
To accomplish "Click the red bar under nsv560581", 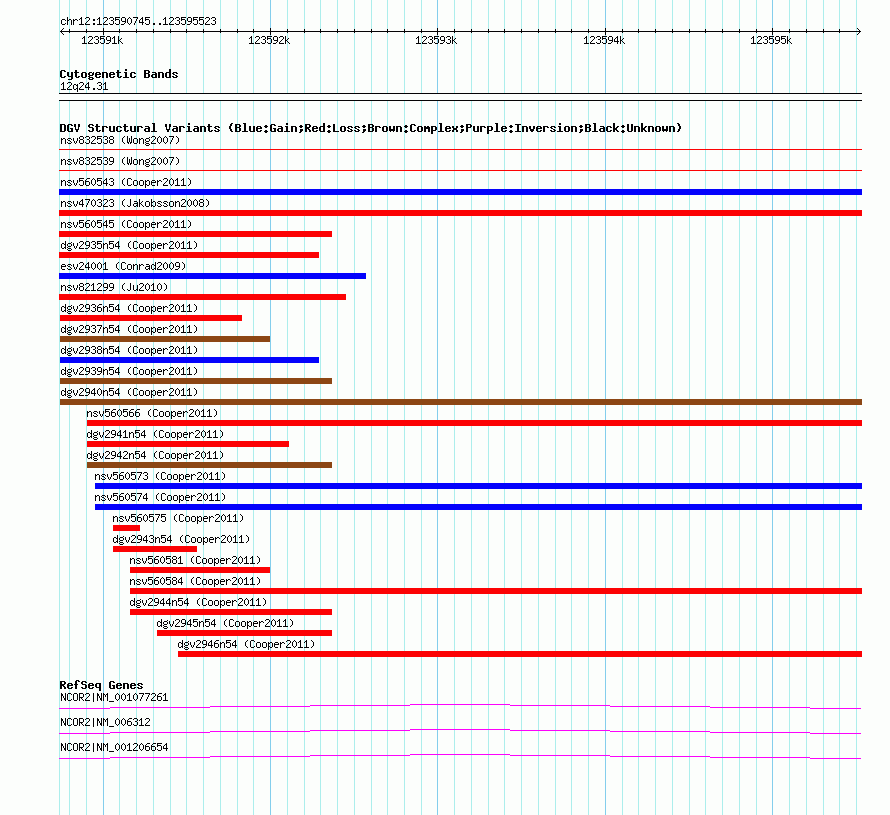I will pyautogui.click(x=200, y=570).
